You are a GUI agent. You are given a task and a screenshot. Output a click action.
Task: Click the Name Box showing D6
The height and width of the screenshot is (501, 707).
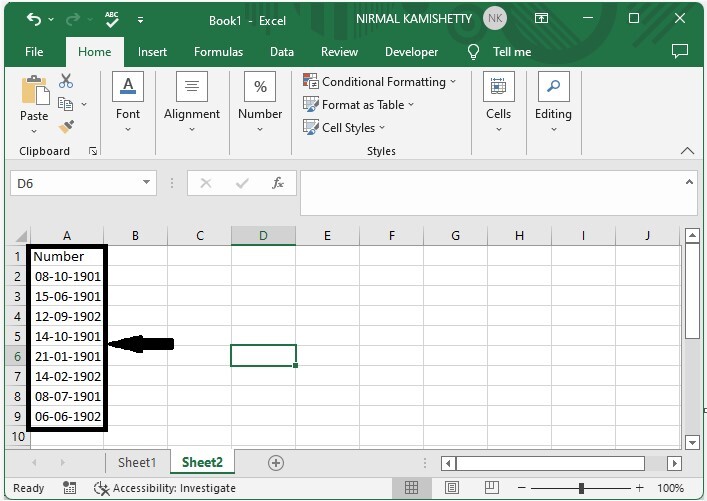[75, 183]
